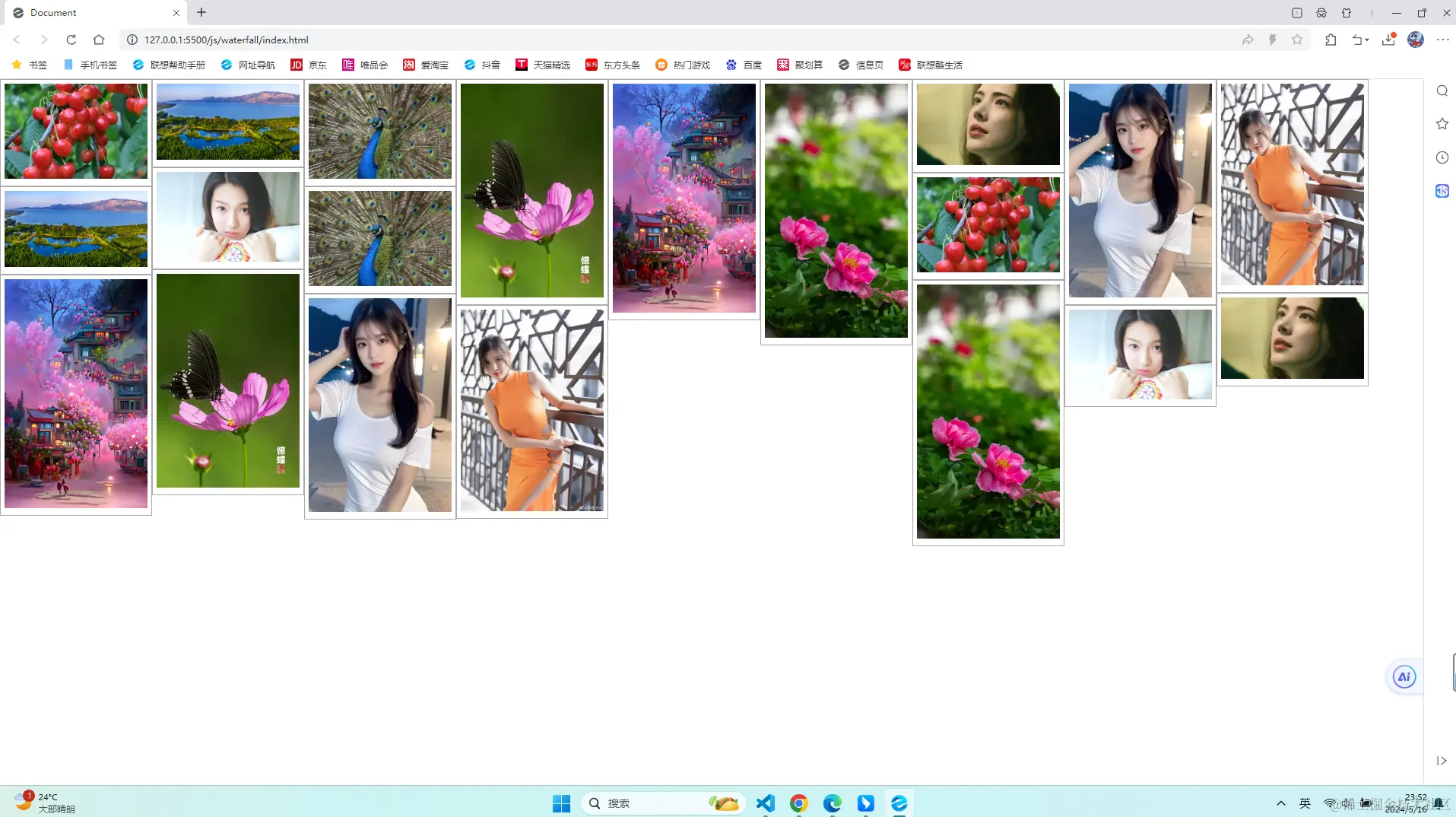The image size is (1456, 817).
Task: Open the blue arrow app on taskbar
Action: pyautogui.click(x=866, y=803)
